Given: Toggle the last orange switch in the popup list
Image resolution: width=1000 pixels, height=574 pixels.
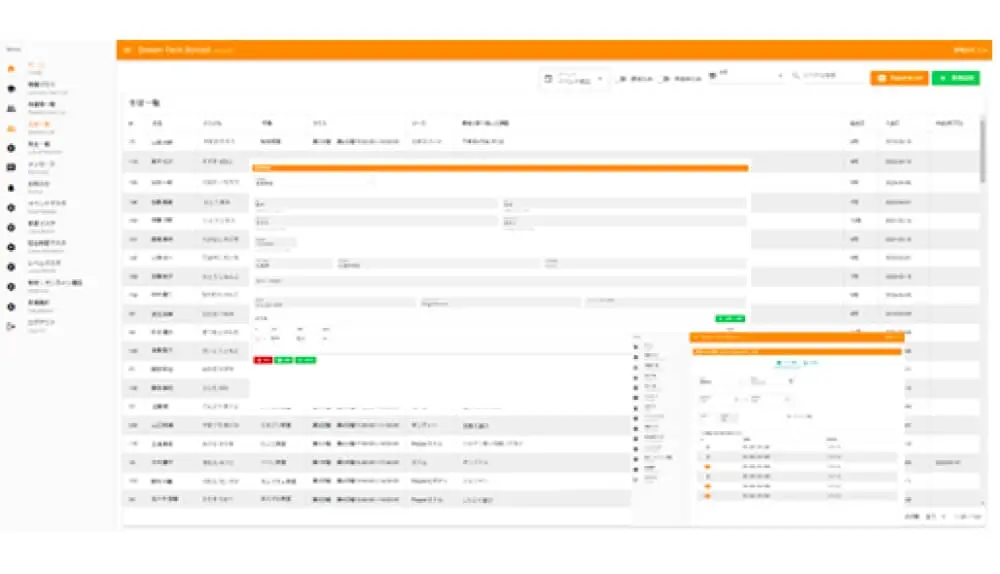Looking at the screenshot, I should pos(710,495).
